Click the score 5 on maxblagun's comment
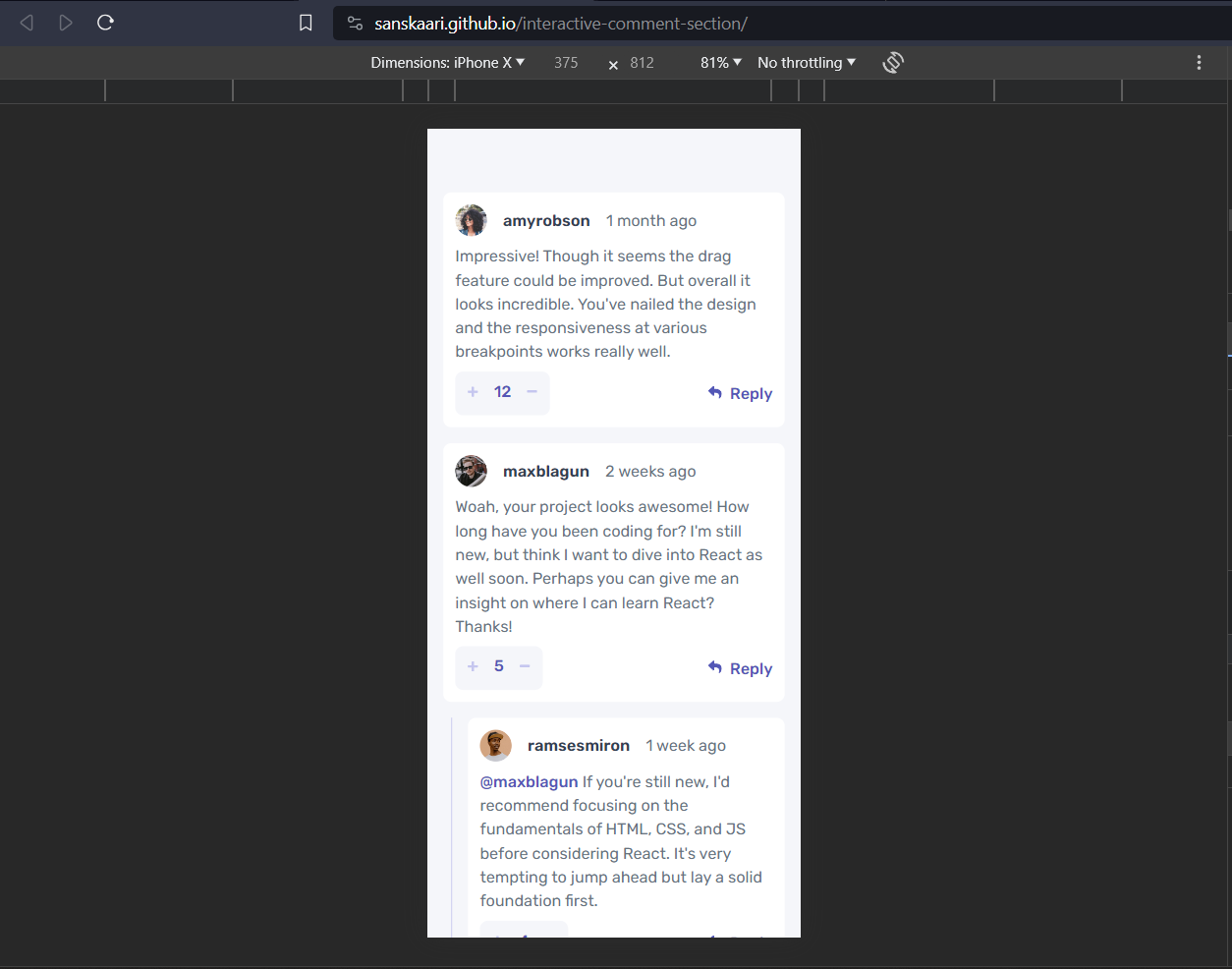Image resolution: width=1232 pixels, height=969 pixels. [x=499, y=666]
